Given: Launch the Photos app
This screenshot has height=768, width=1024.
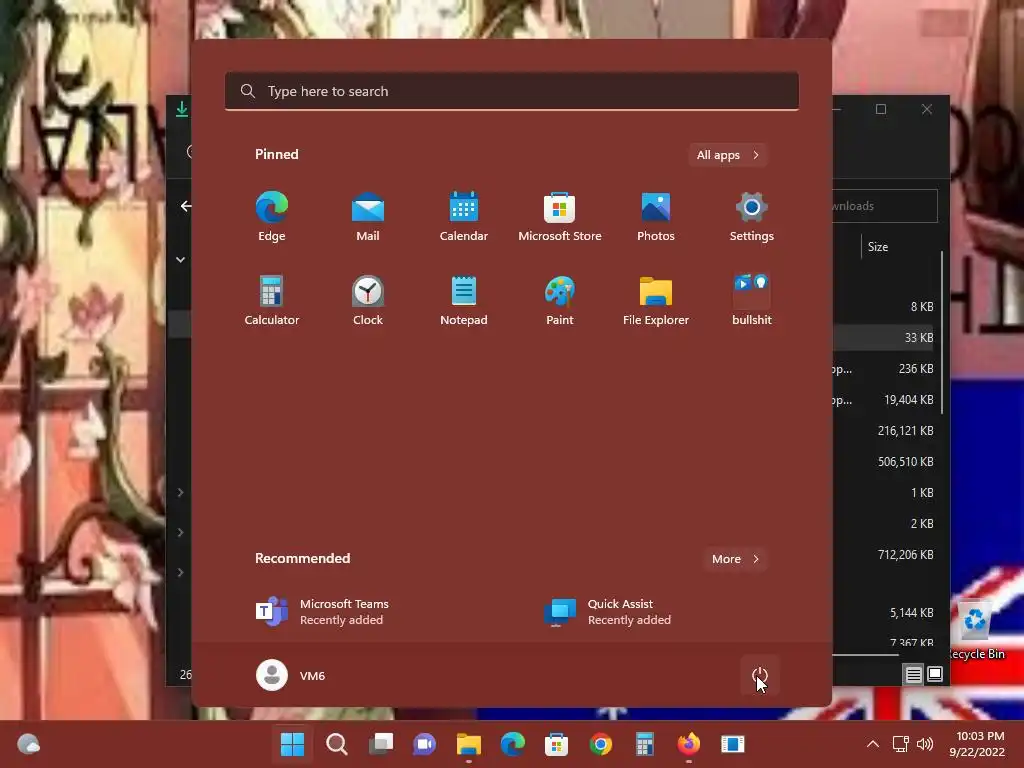Looking at the screenshot, I should [656, 216].
